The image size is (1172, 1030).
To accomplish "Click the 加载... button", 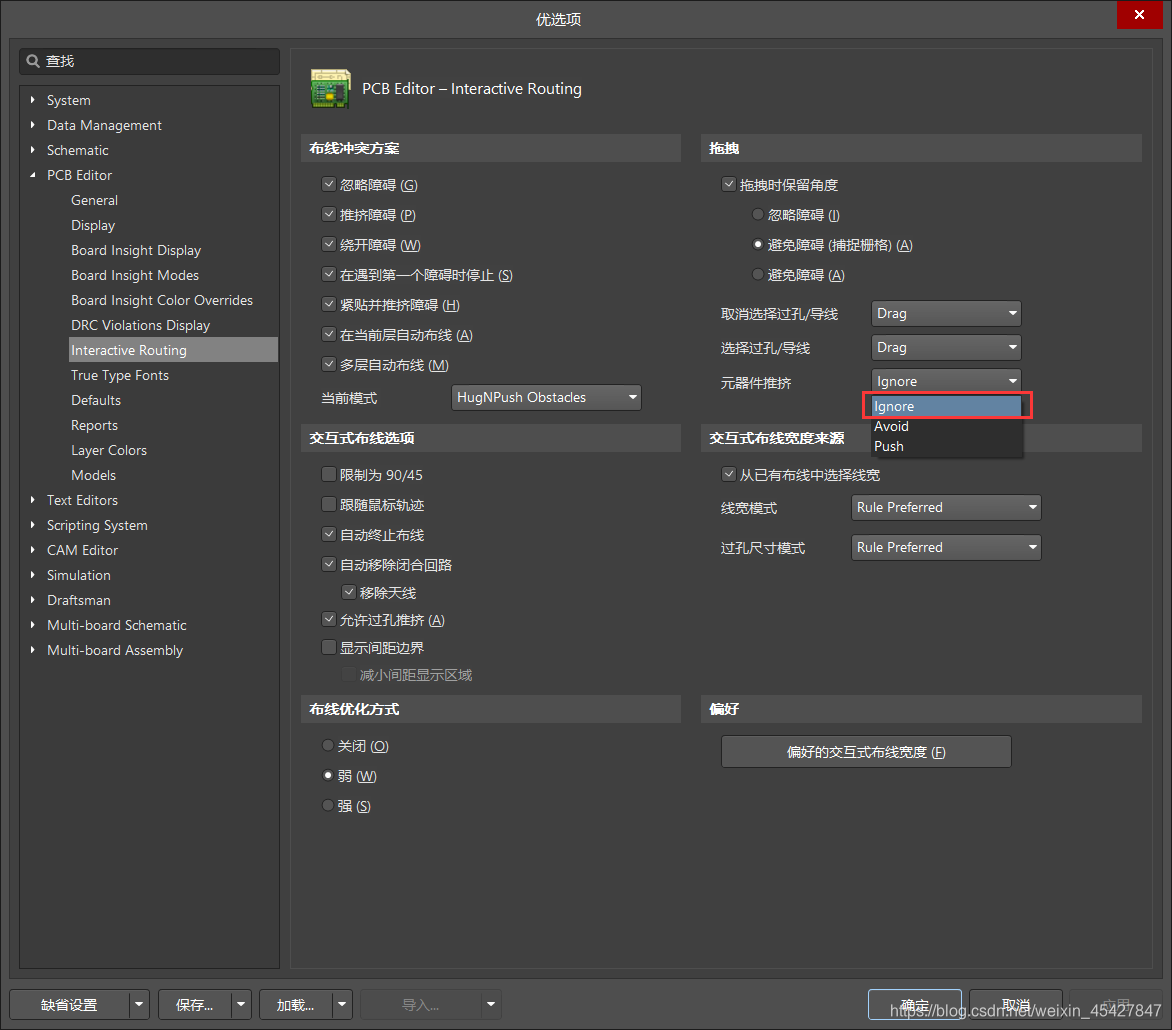I will click(295, 1005).
